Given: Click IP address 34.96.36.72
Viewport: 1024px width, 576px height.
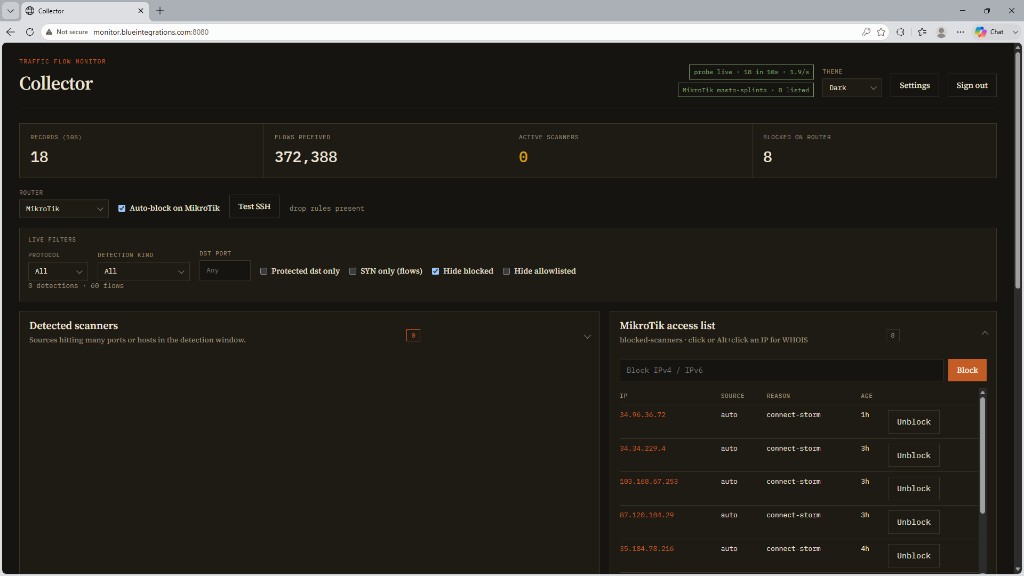Looking at the screenshot, I should click(643, 415).
